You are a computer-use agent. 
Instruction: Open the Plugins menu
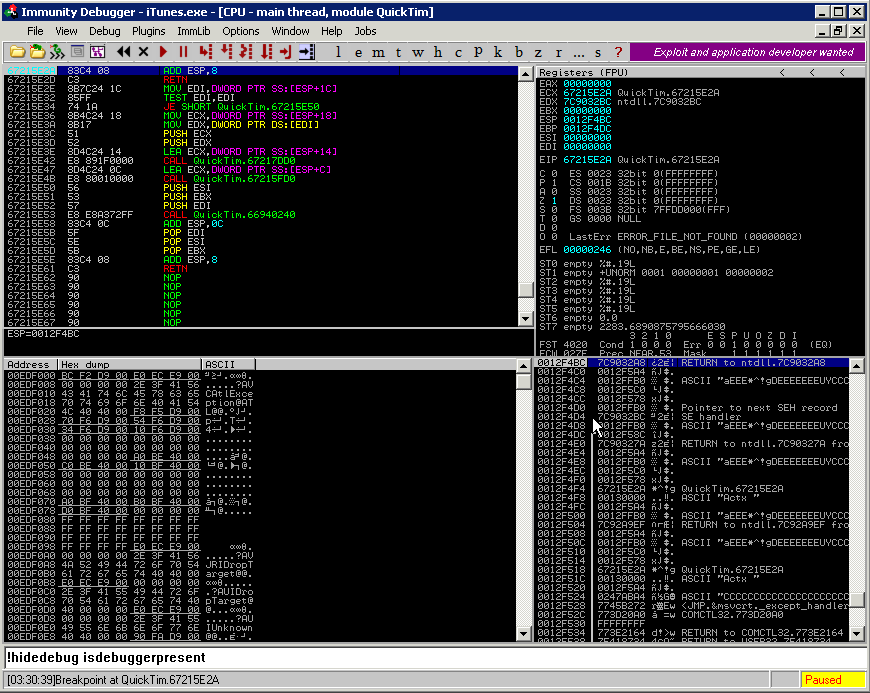click(x=149, y=31)
